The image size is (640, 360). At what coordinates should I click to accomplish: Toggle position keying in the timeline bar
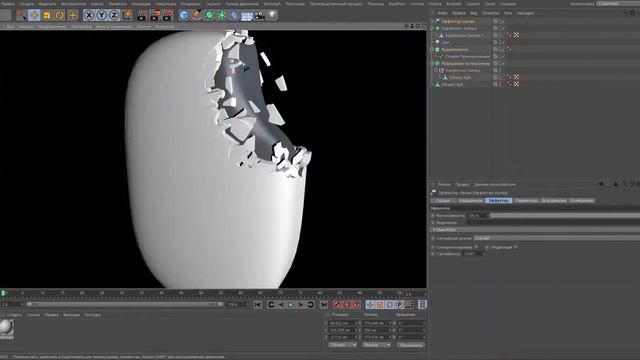tap(370, 305)
